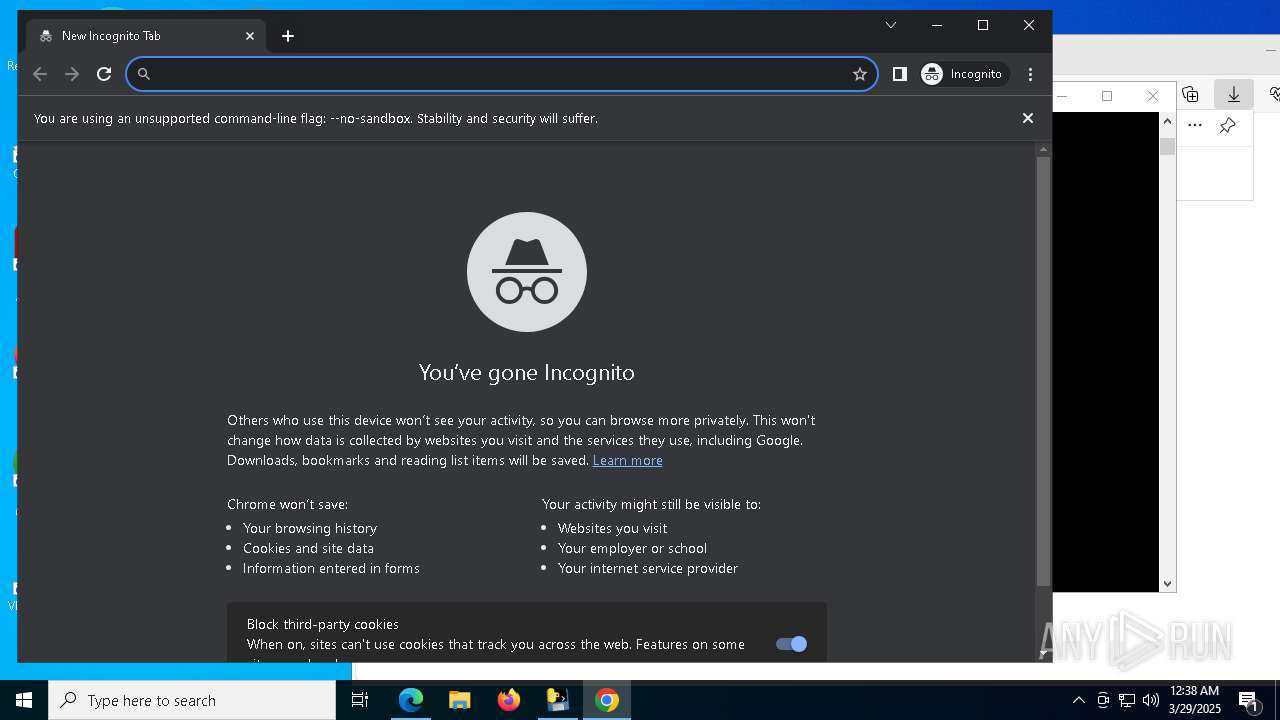Open File Explorer from the taskbar
This screenshot has width=1280, height=720.
click(459, 700)
